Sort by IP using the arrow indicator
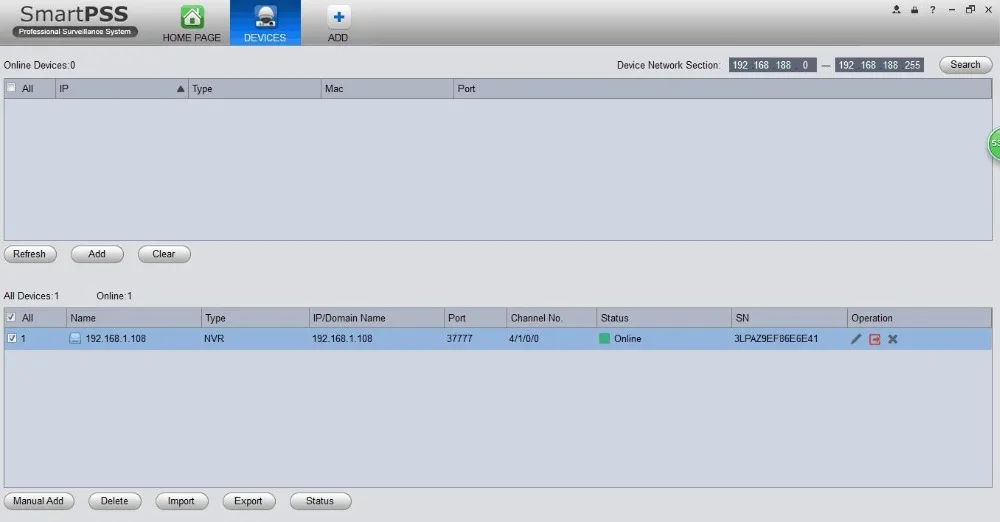Viewport: 1000px width, 522px height. [x=180, y=89]
